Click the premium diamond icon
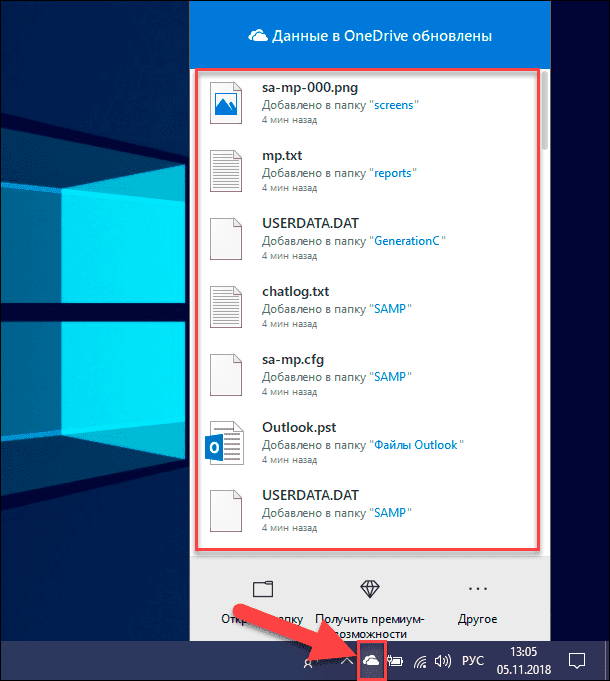 point(370,589)
